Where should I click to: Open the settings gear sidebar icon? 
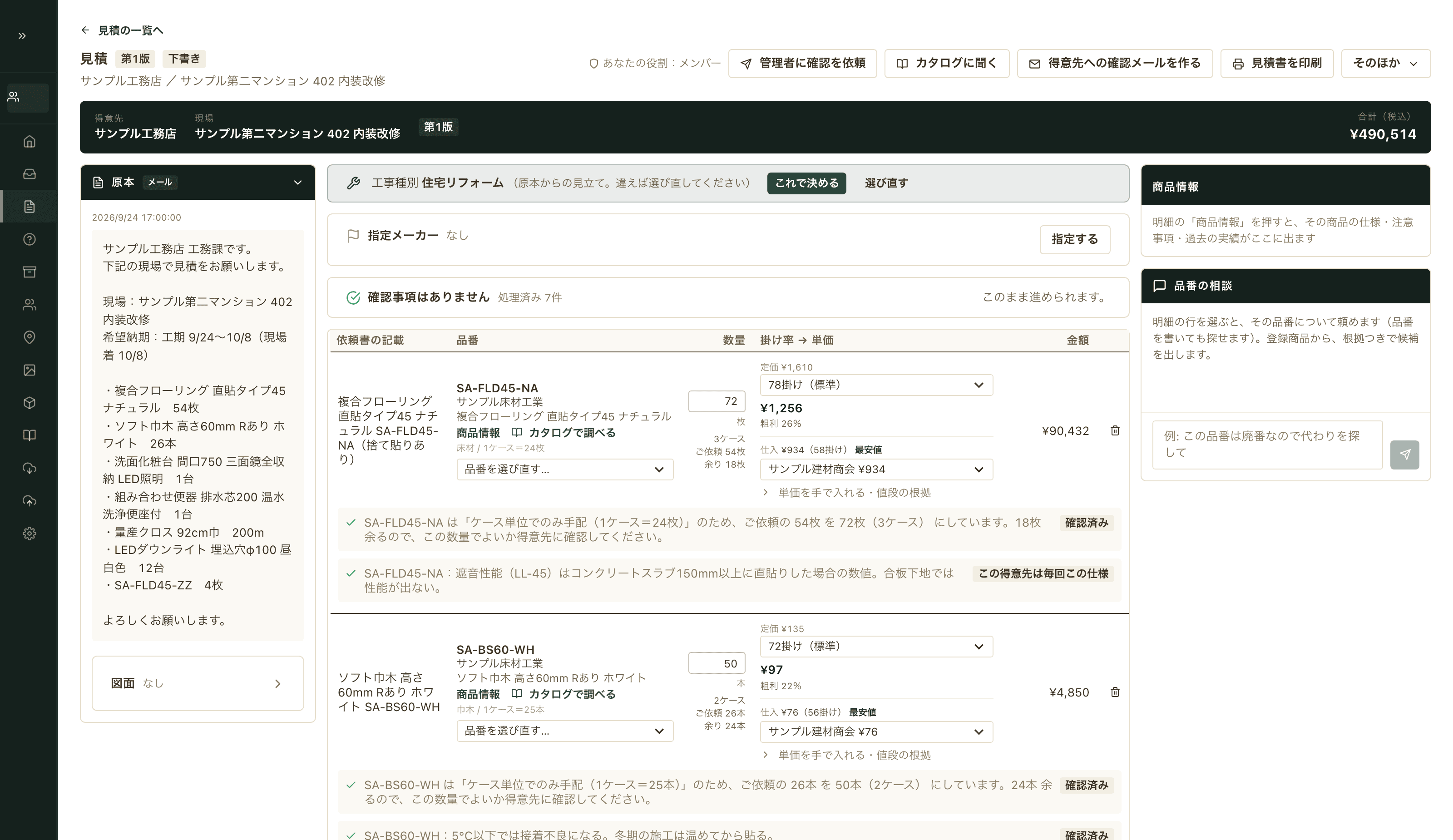coord(30,534)
